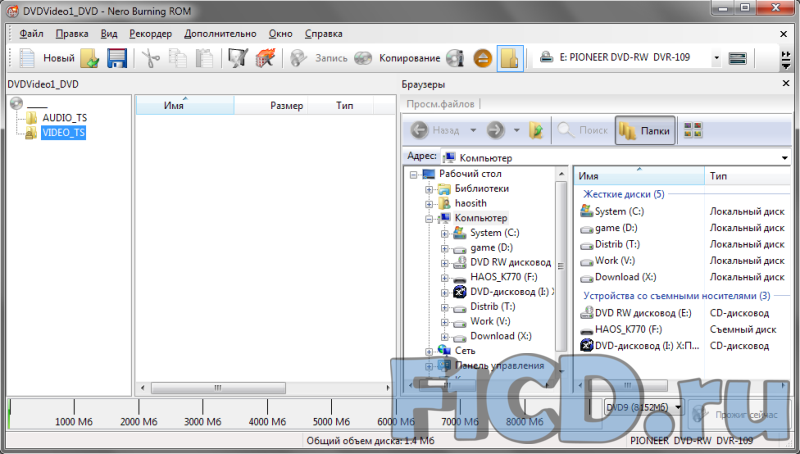Expand the haosith tree node
800x454 pixels.
click(x=429, y=204)
